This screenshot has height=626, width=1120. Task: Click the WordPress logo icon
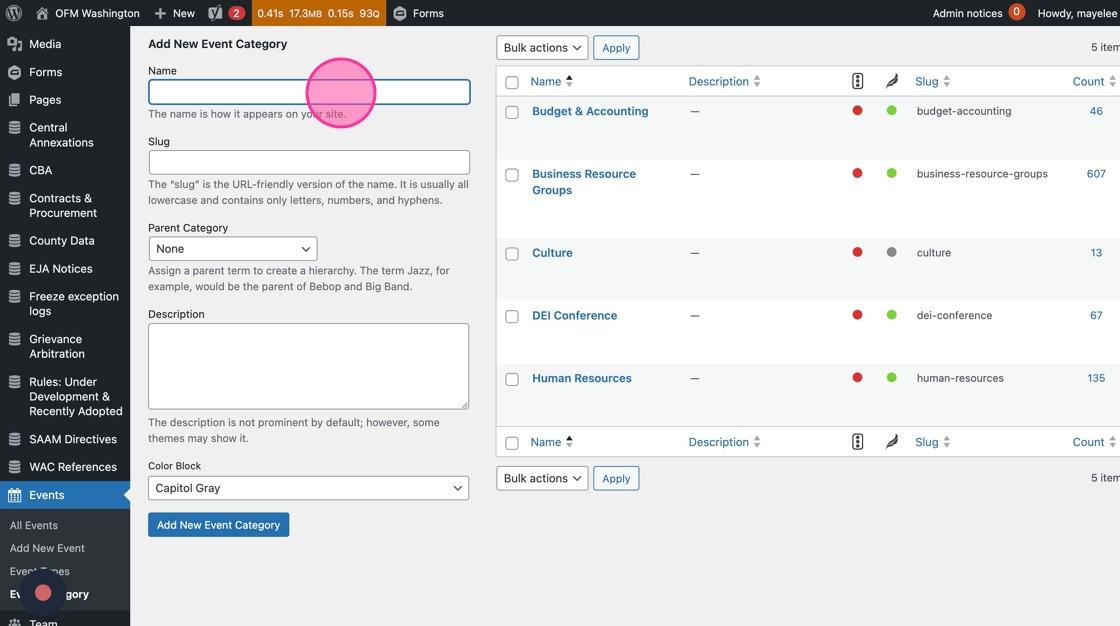[14, 13]
